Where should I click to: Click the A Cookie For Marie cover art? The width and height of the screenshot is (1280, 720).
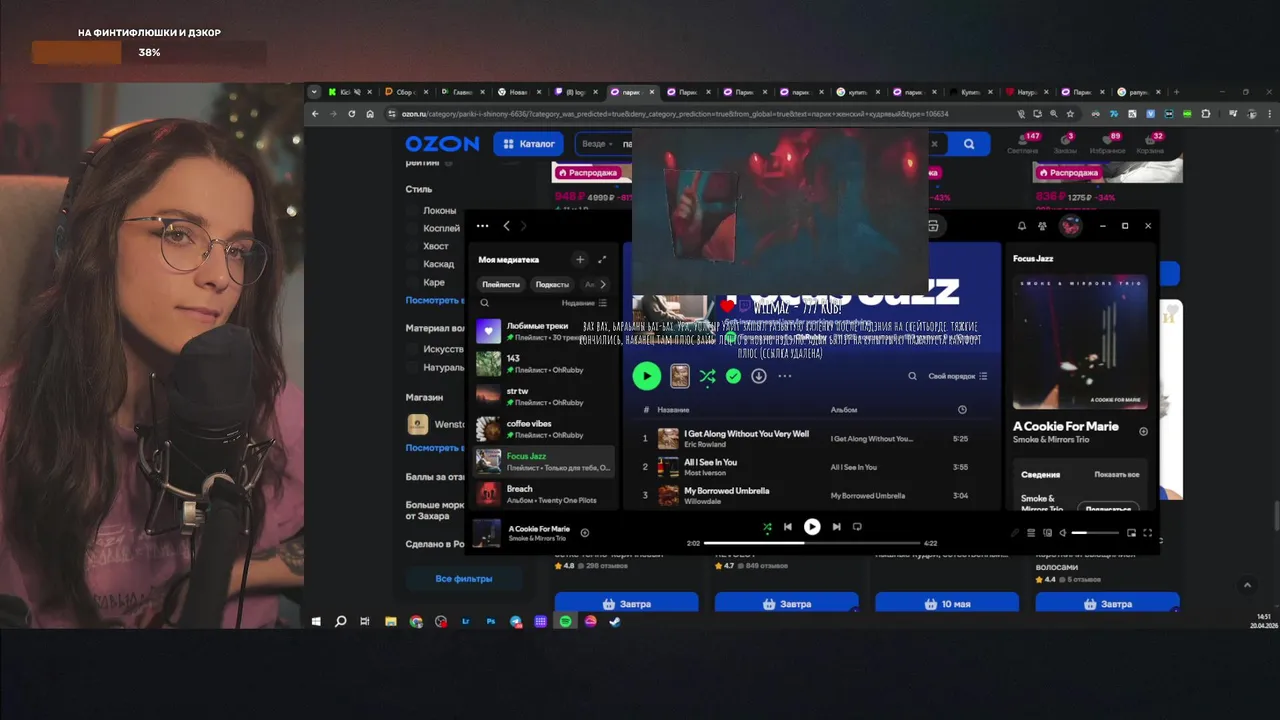coord(1079,342)
